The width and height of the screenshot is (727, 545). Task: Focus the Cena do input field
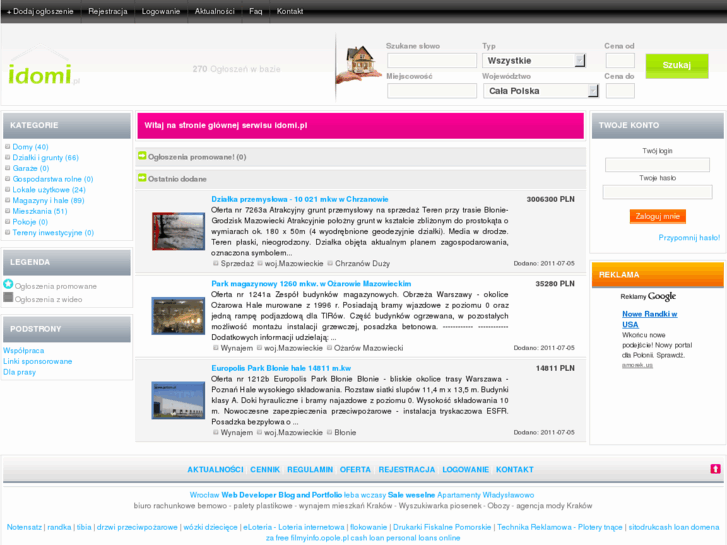[x=620, y=91]
